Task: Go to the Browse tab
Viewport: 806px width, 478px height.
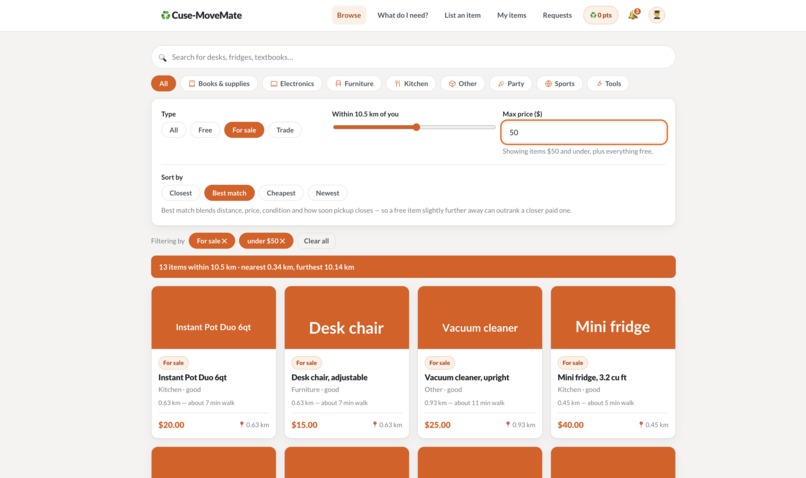Action: coord(349,15)
